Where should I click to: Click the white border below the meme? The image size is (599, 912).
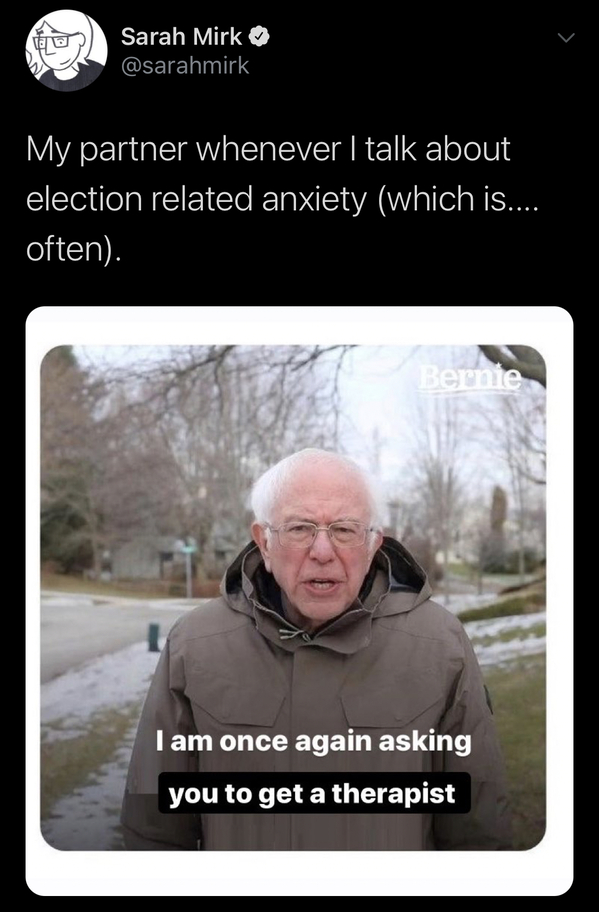(x=300, y=874)
